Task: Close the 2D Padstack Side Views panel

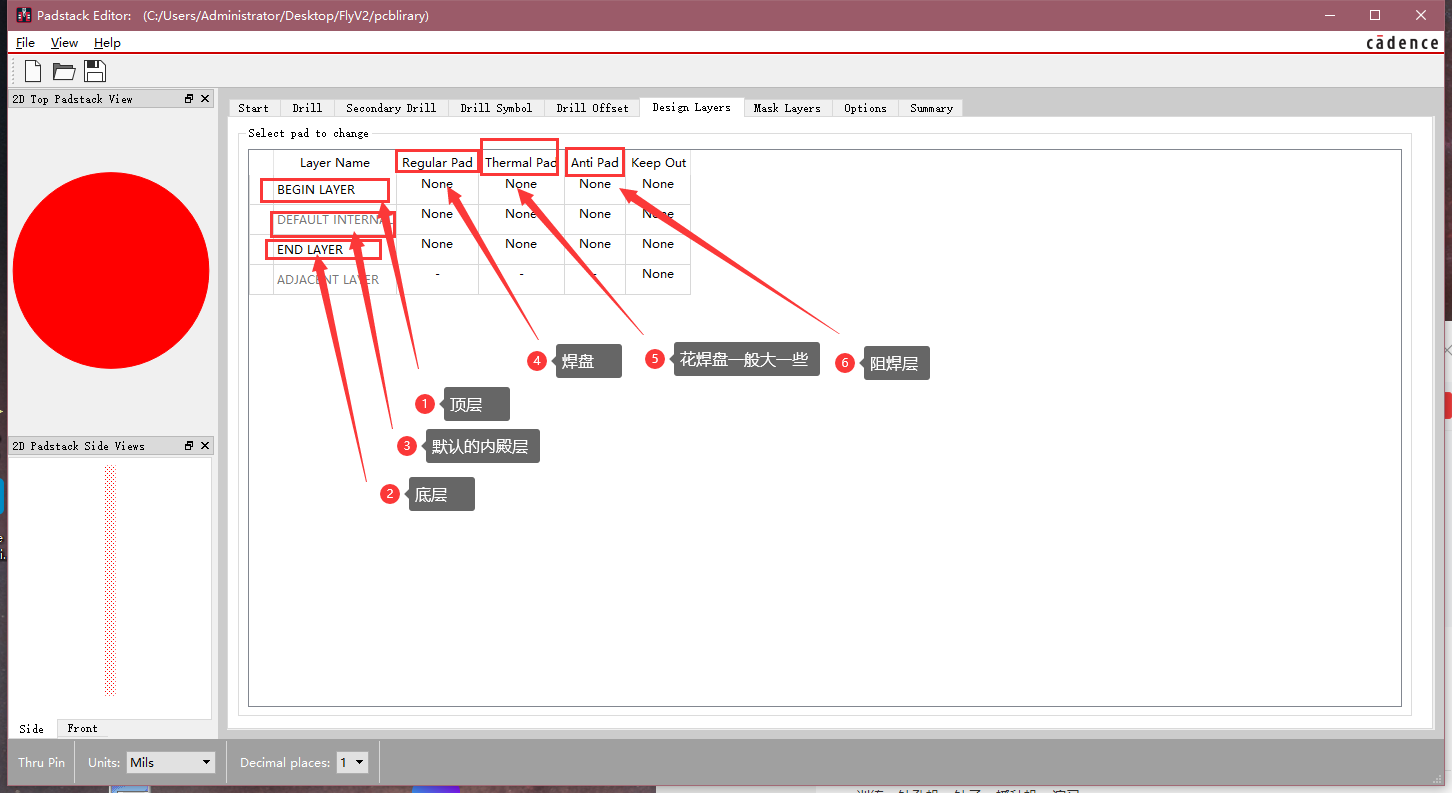Action: pos(205,445)
